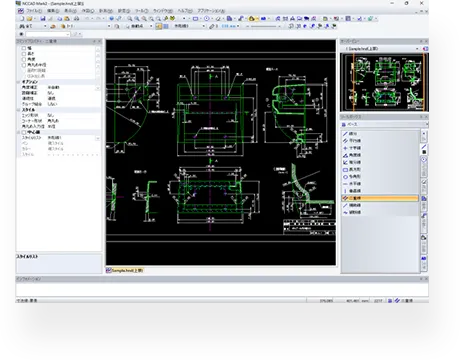Close the information panel at bottom
The width and height of the screenshot is (460, 360).
[426, 279]
